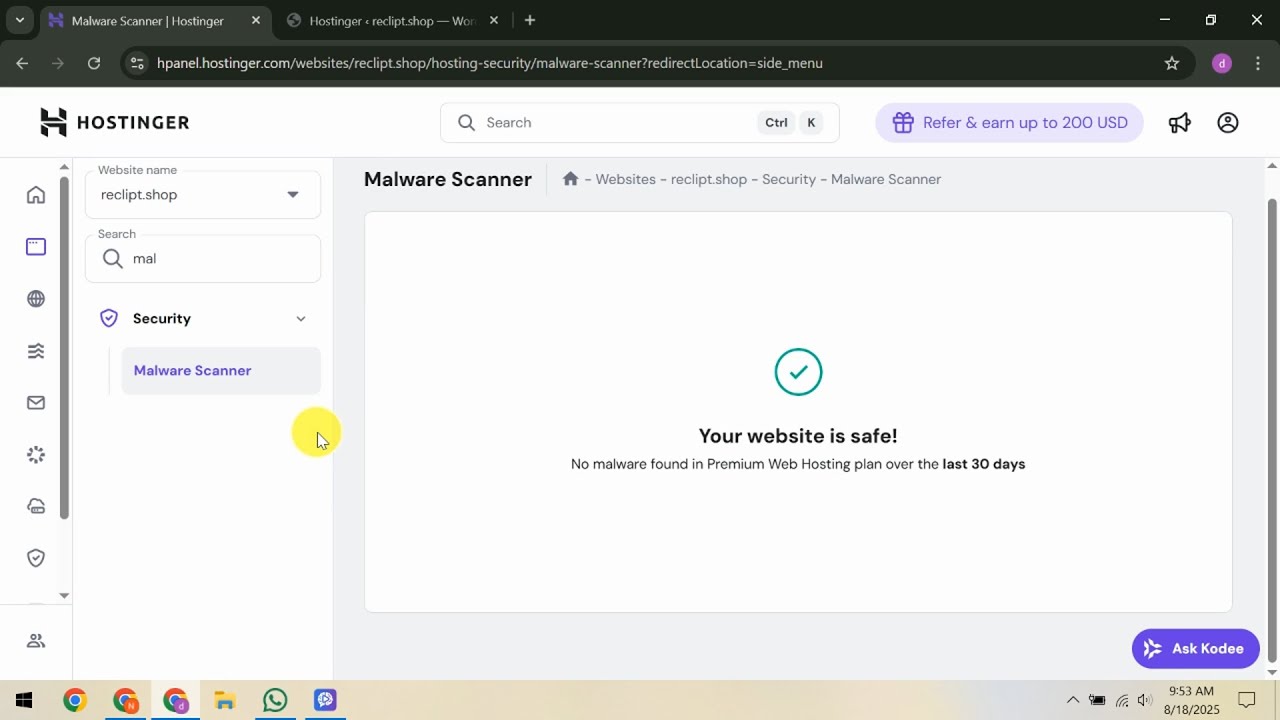1280x720 pixels.
Task: Close the reclipt.shop WordPress tab
Action: pos(493,20)
